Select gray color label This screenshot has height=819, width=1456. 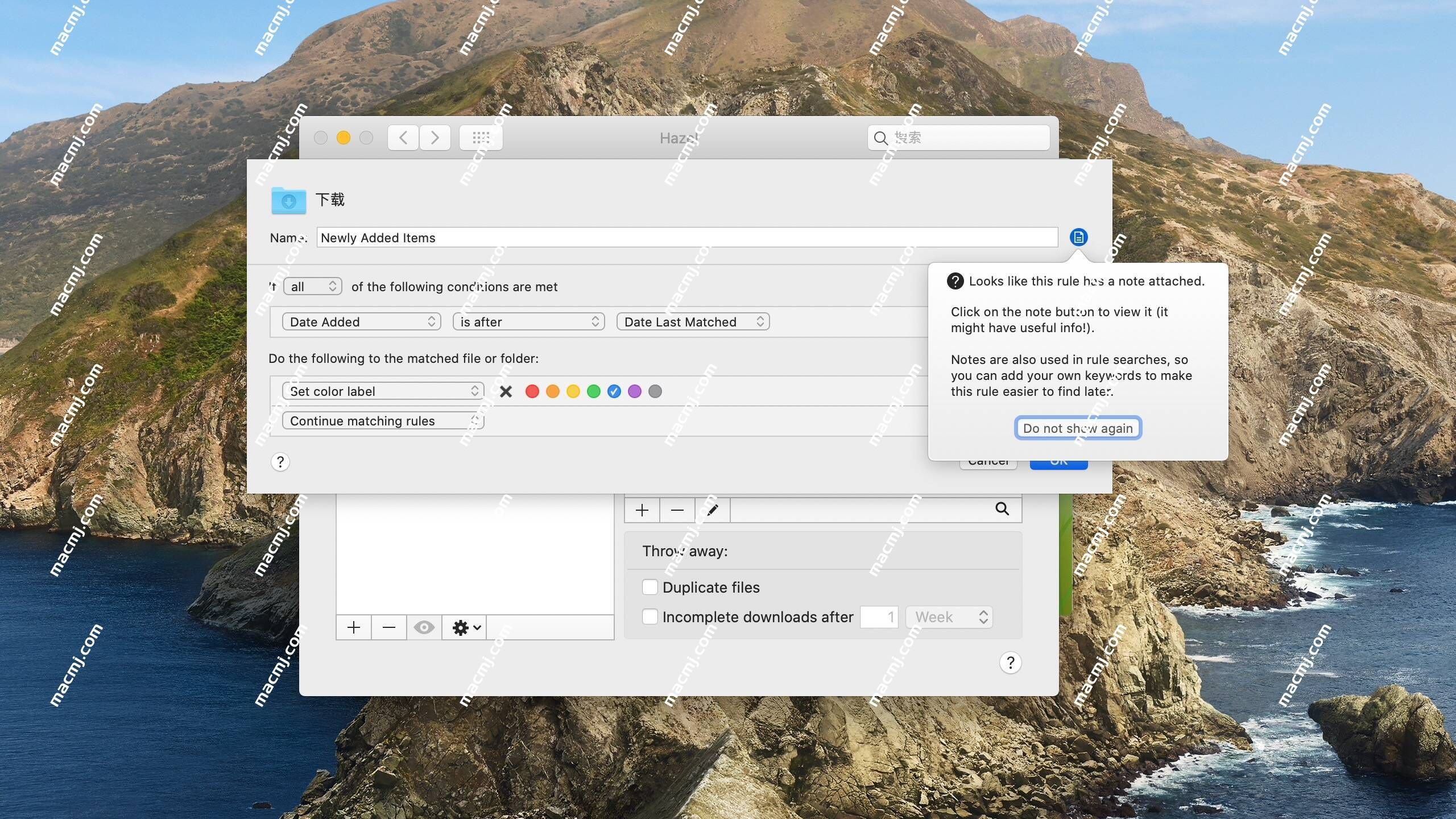[655, 391]
